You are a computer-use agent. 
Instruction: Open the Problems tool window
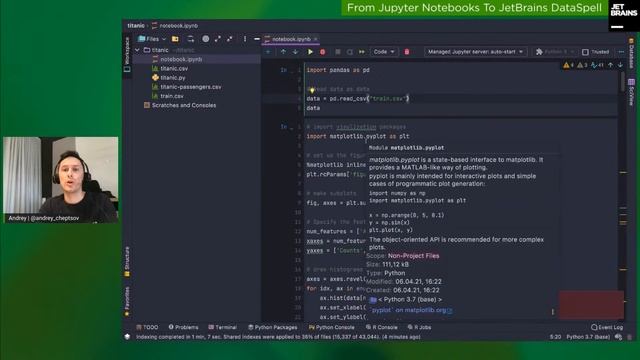tap(183, 327)
